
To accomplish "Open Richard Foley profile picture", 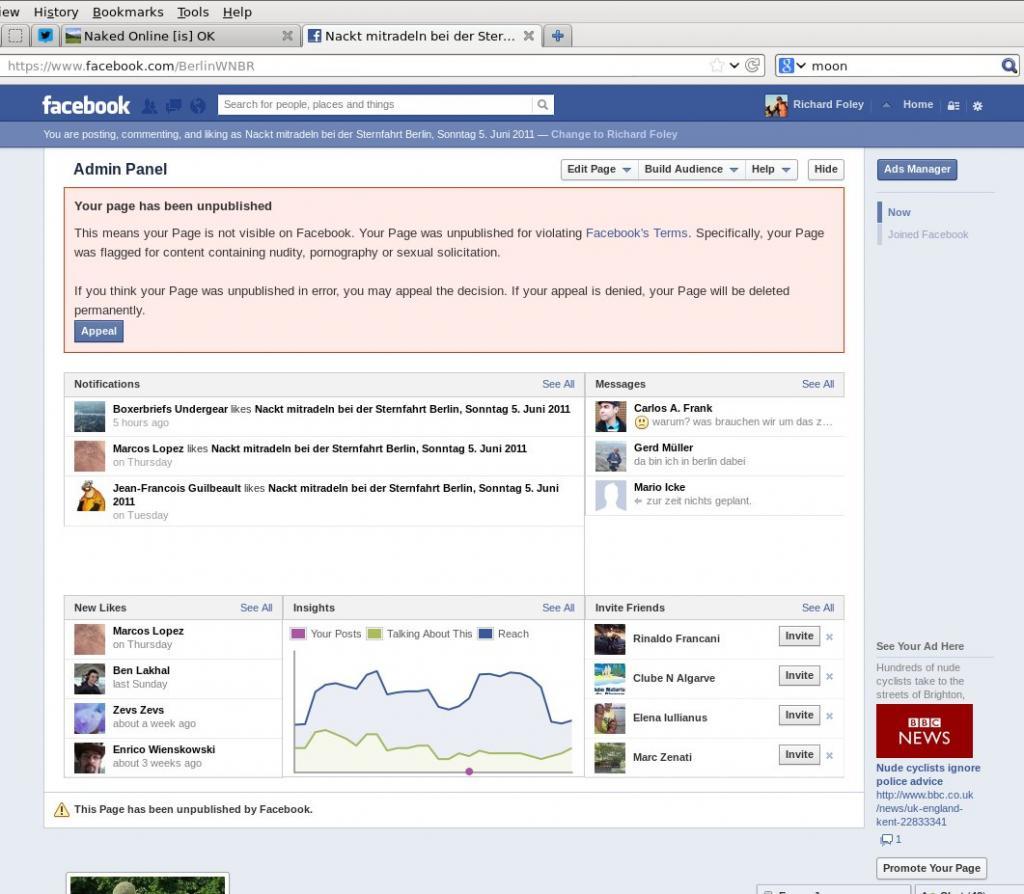I will (776, 105).
